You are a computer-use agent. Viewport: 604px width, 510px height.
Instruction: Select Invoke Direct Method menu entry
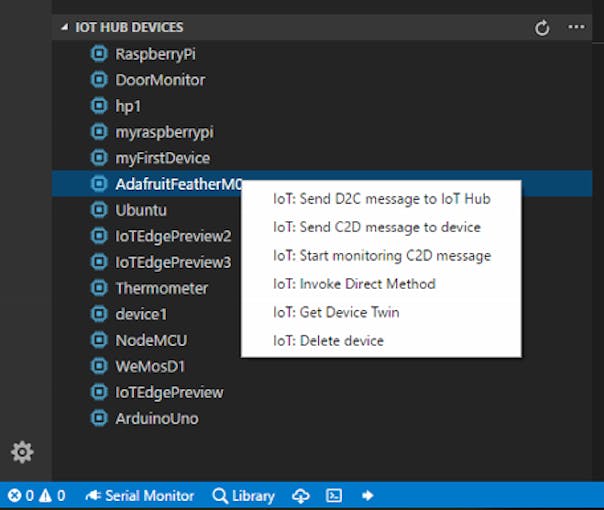pyautogui.click(x=354, y=284)
